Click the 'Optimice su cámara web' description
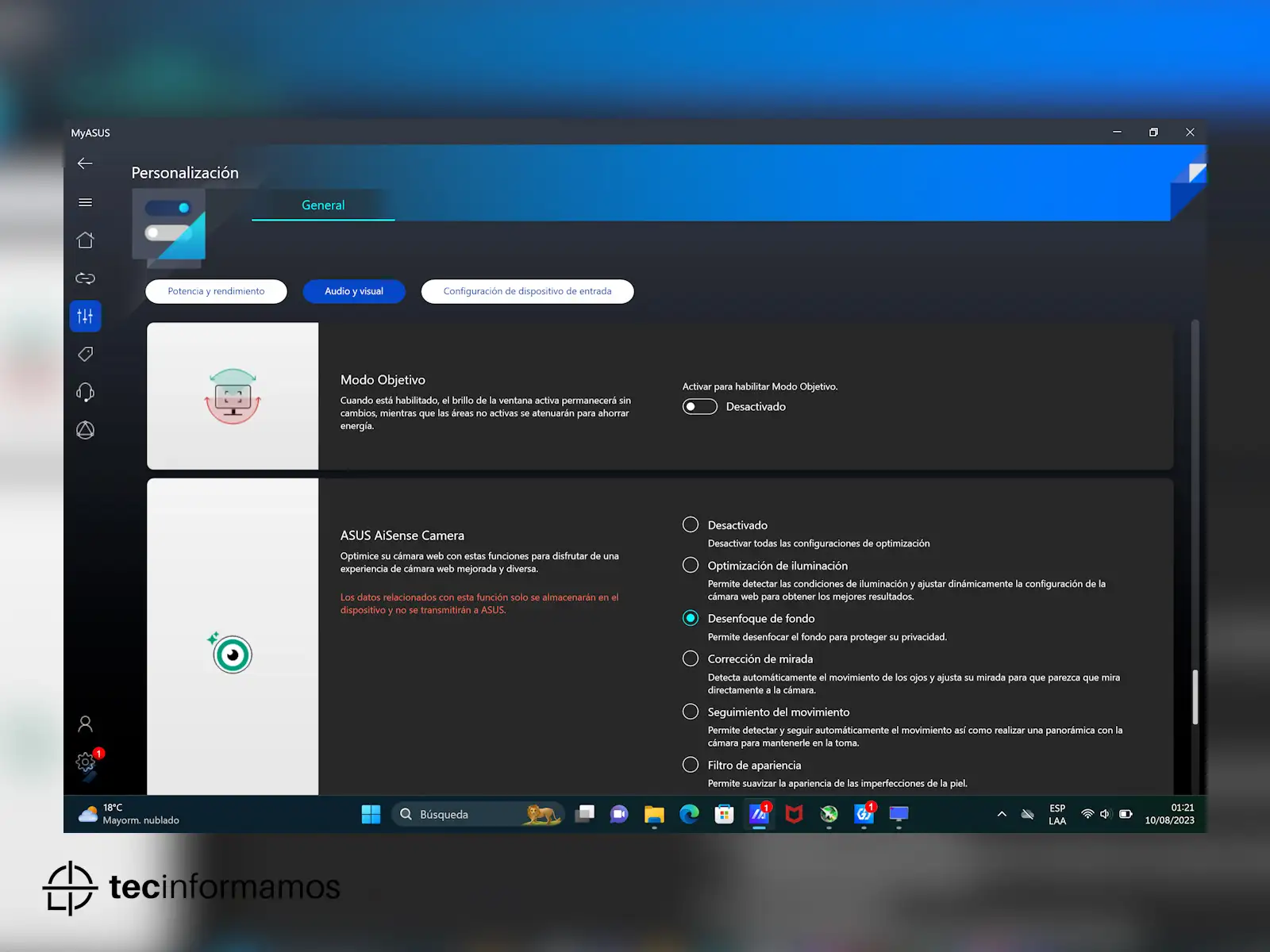Screen dimensions: 1270x952 [x=479, y=562]
